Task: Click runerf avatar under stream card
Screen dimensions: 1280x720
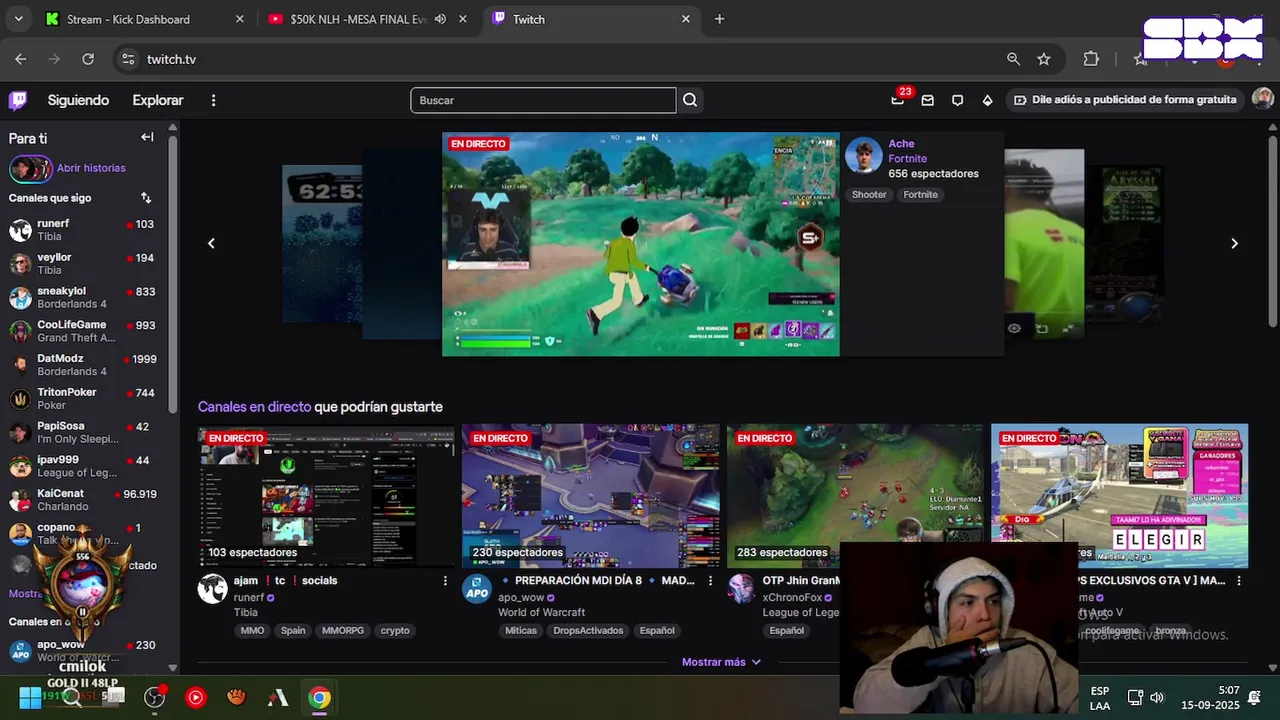Action: pos(213,589)
